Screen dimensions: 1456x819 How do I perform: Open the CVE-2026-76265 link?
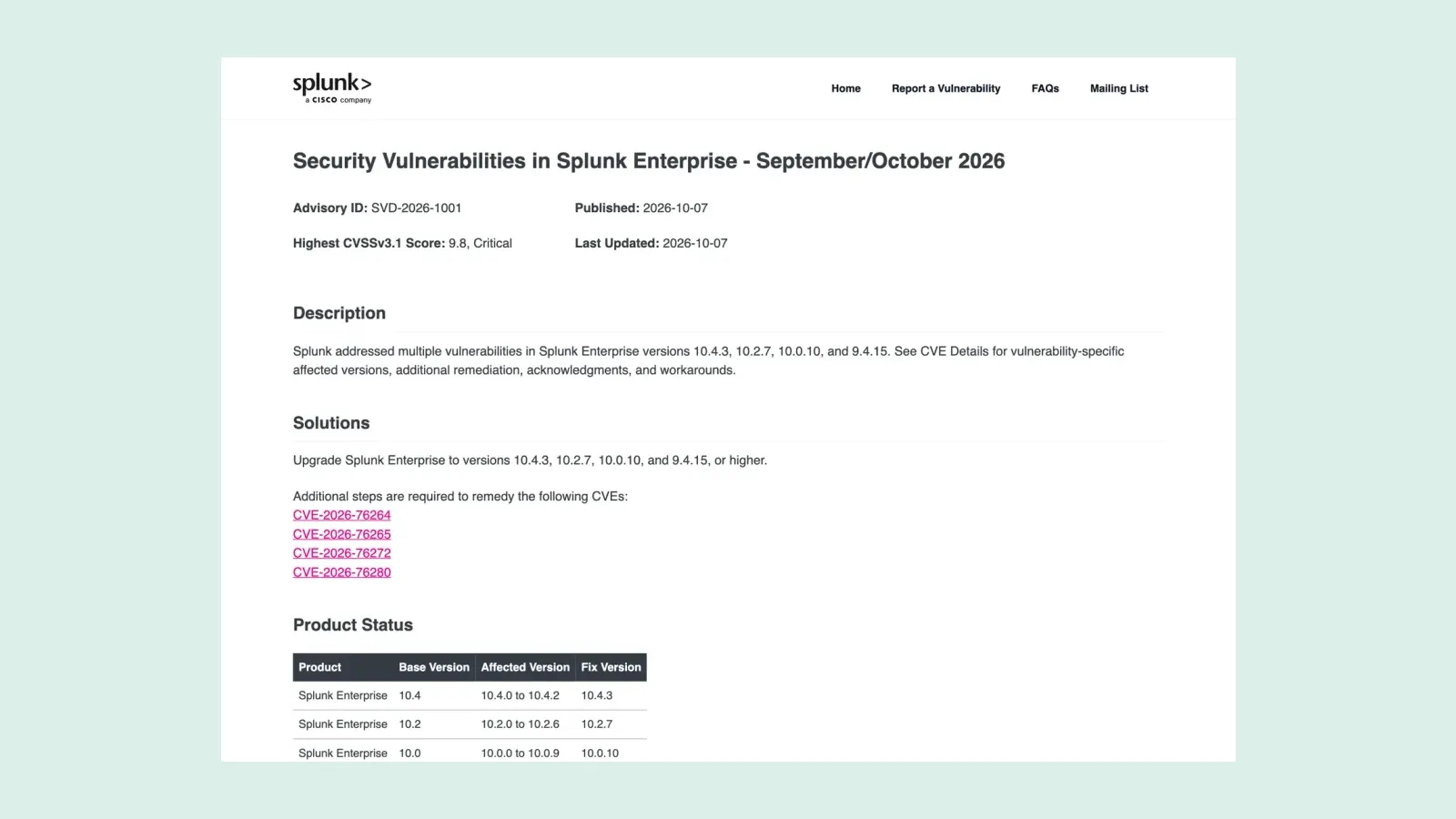pos(342,534)
